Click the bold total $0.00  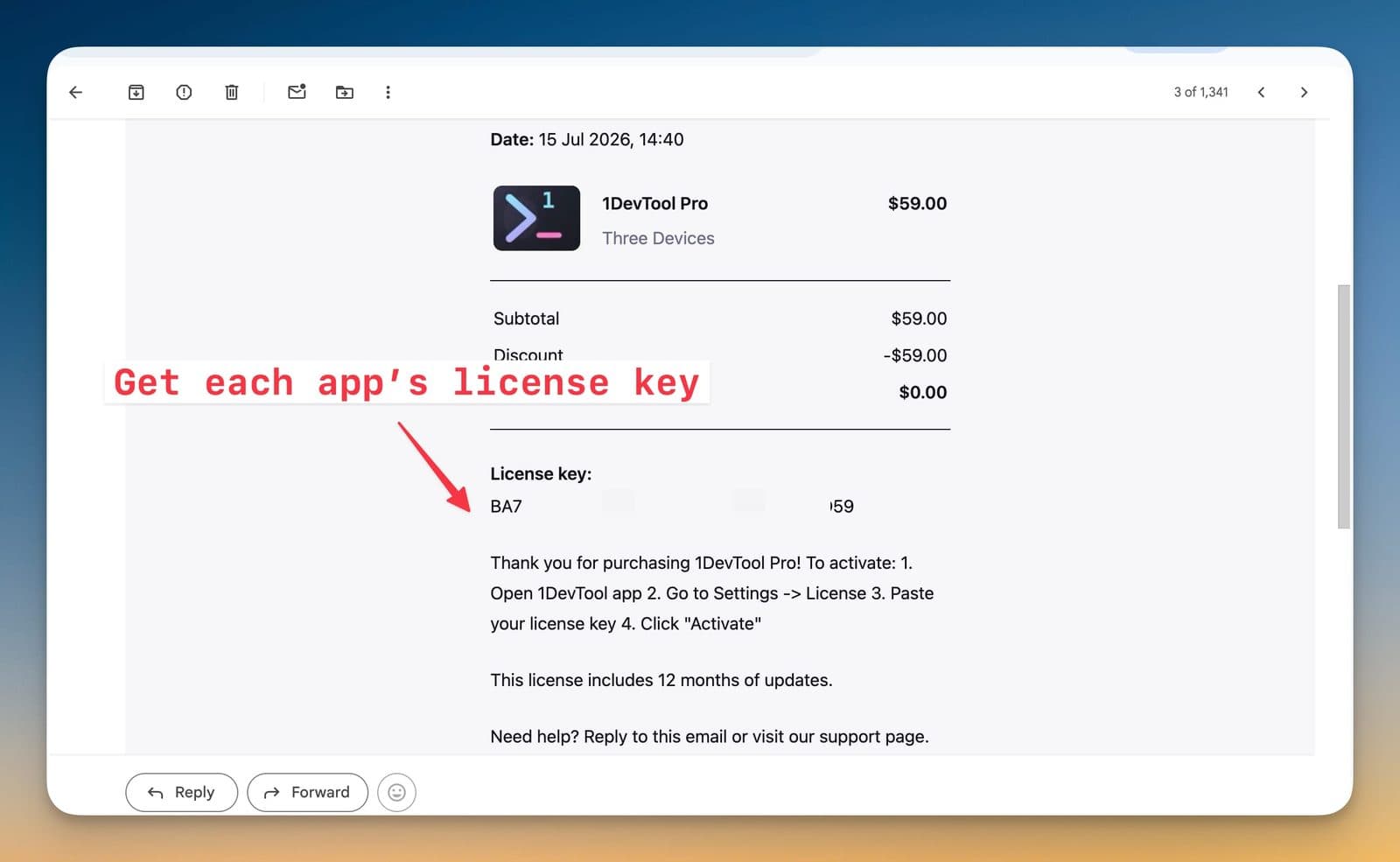point(922,392)
